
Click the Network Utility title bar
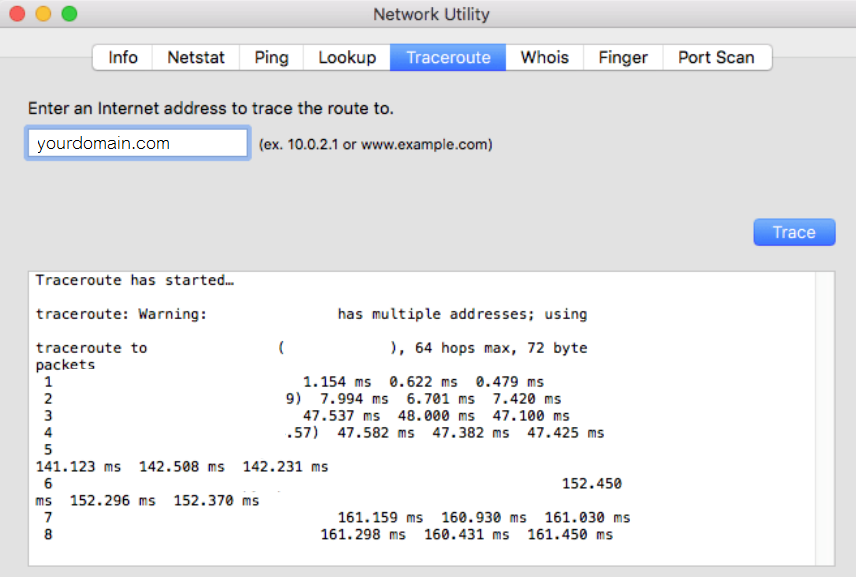coord(431,14)
